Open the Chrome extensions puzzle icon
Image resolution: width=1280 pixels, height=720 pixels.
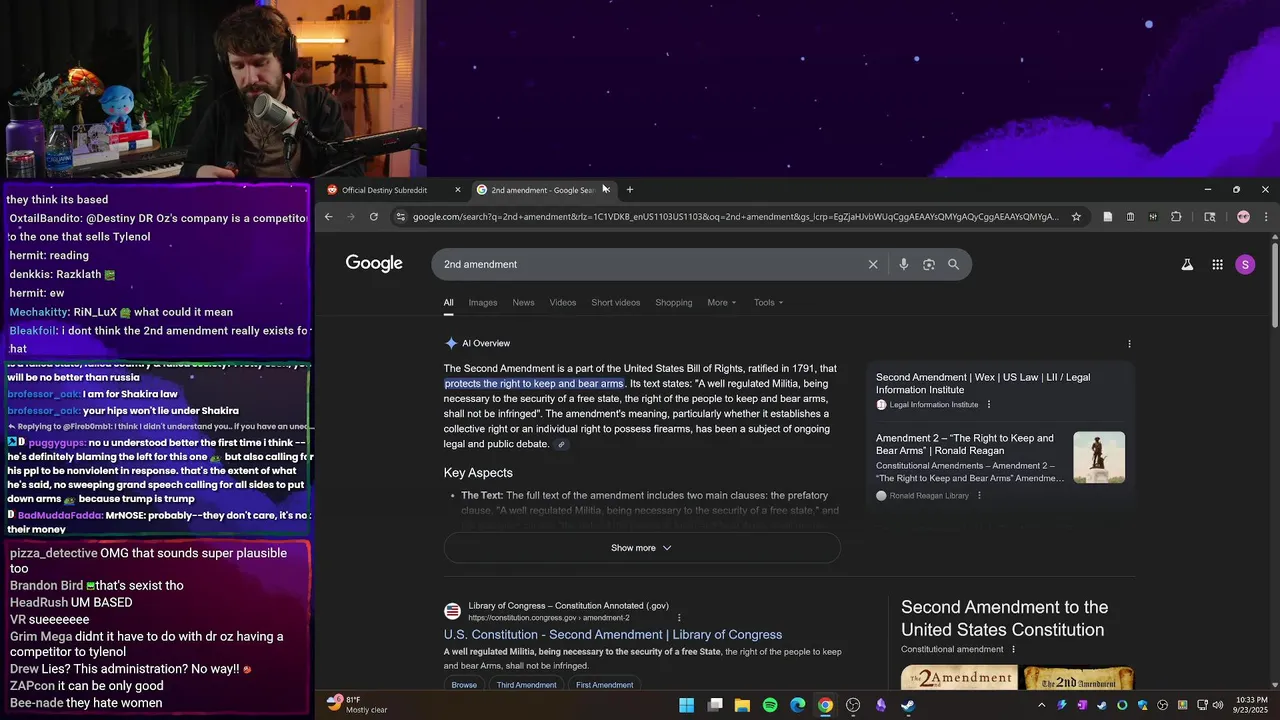point(1176,217)
